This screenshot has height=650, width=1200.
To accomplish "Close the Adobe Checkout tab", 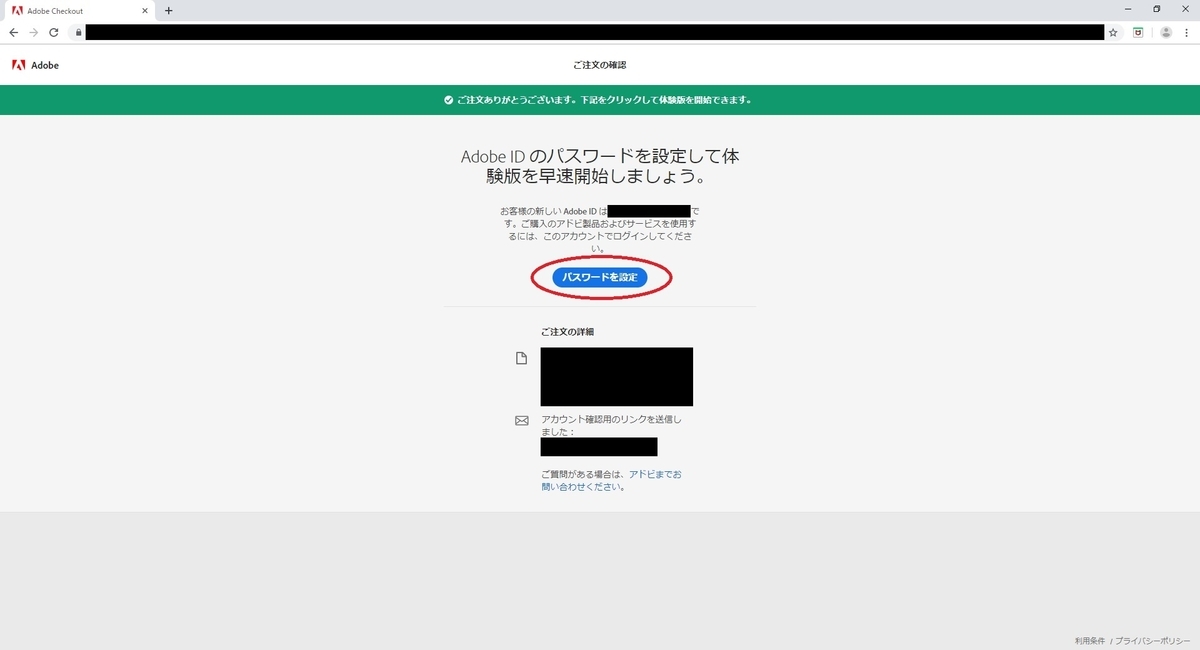I will (145, 10).
